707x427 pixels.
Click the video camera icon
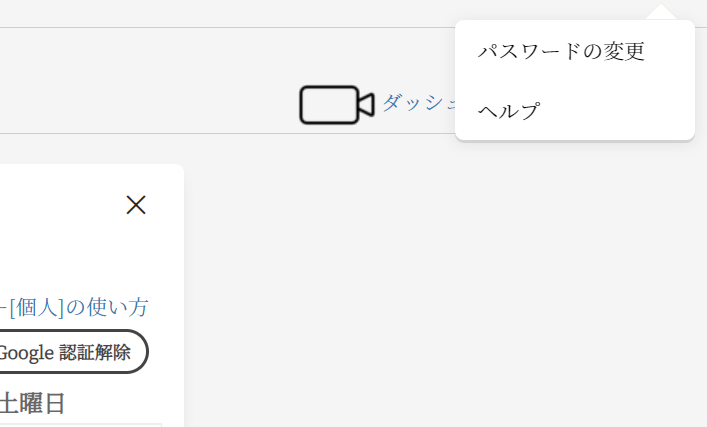(336, 105)
